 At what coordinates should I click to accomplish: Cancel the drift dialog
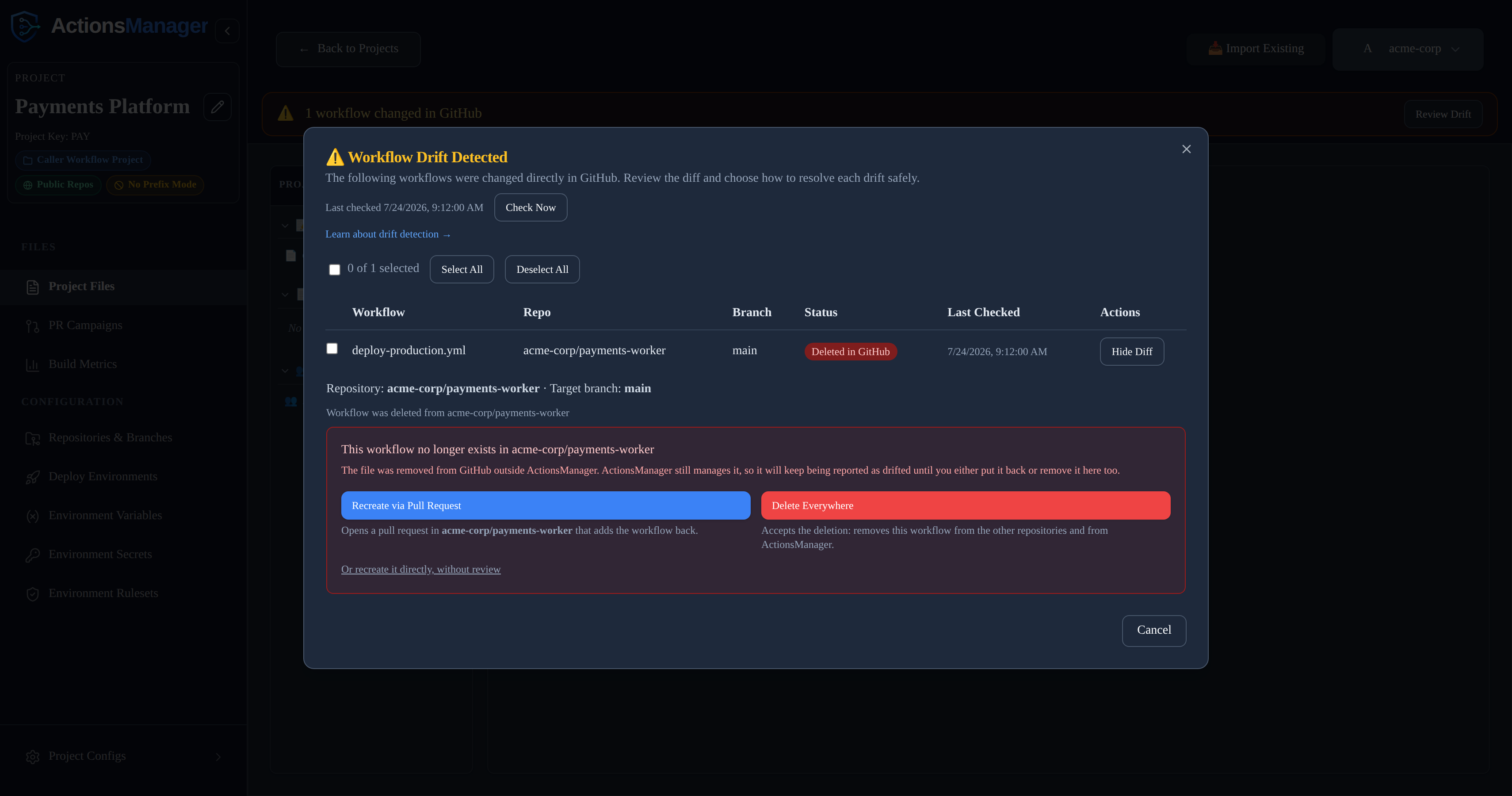pyautogui.click(x=1154, y=631)
